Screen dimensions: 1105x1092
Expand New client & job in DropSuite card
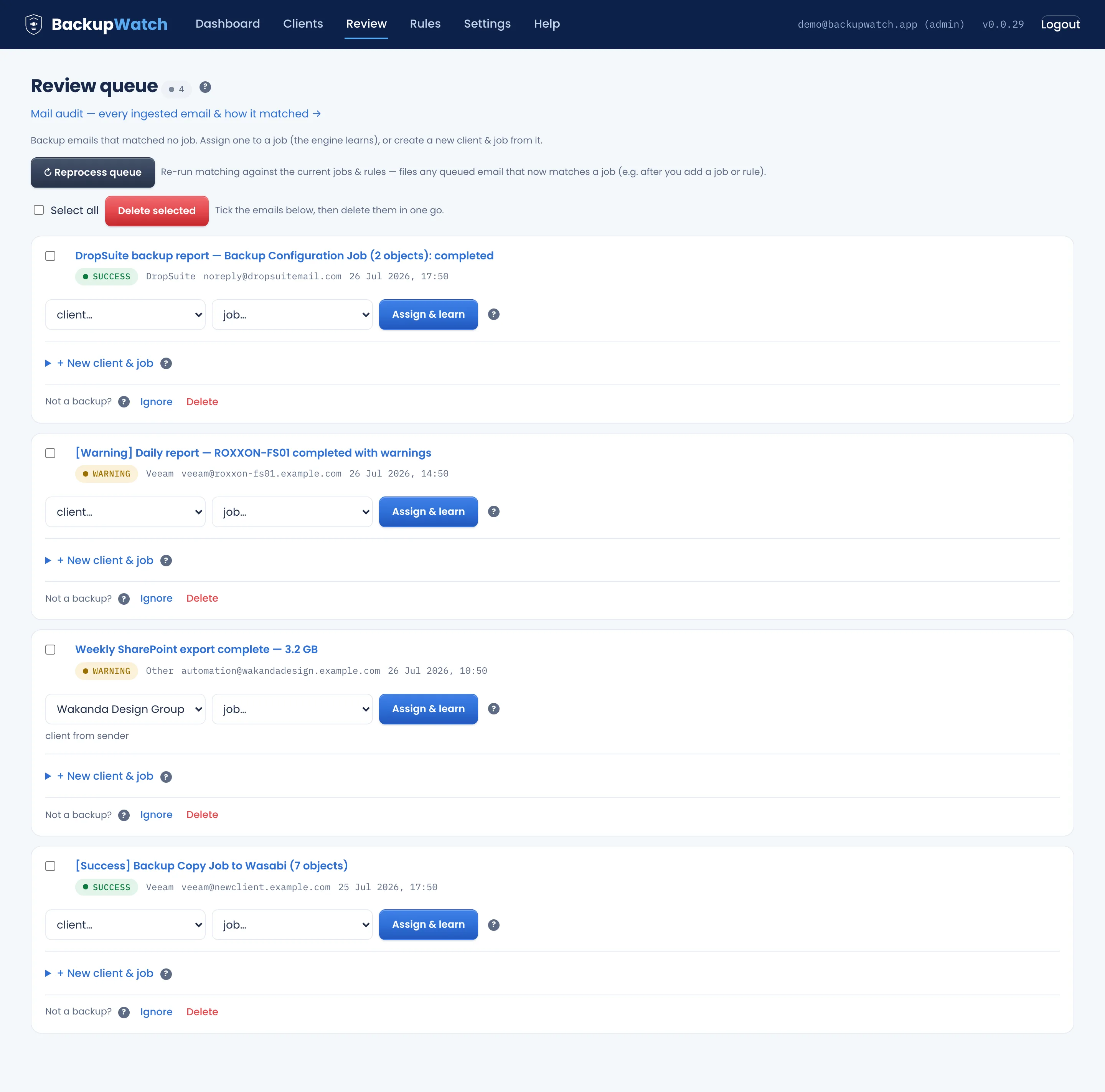point(99,363)
